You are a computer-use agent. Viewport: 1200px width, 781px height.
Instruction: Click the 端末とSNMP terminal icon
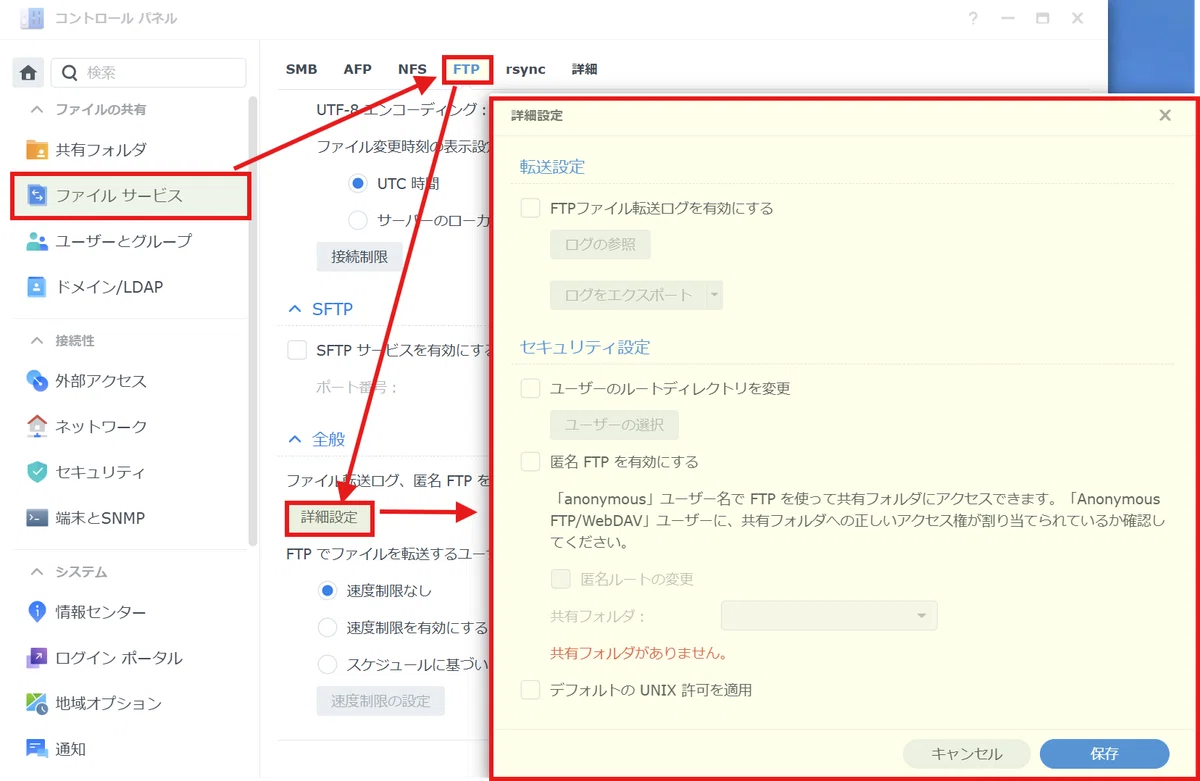37,518
